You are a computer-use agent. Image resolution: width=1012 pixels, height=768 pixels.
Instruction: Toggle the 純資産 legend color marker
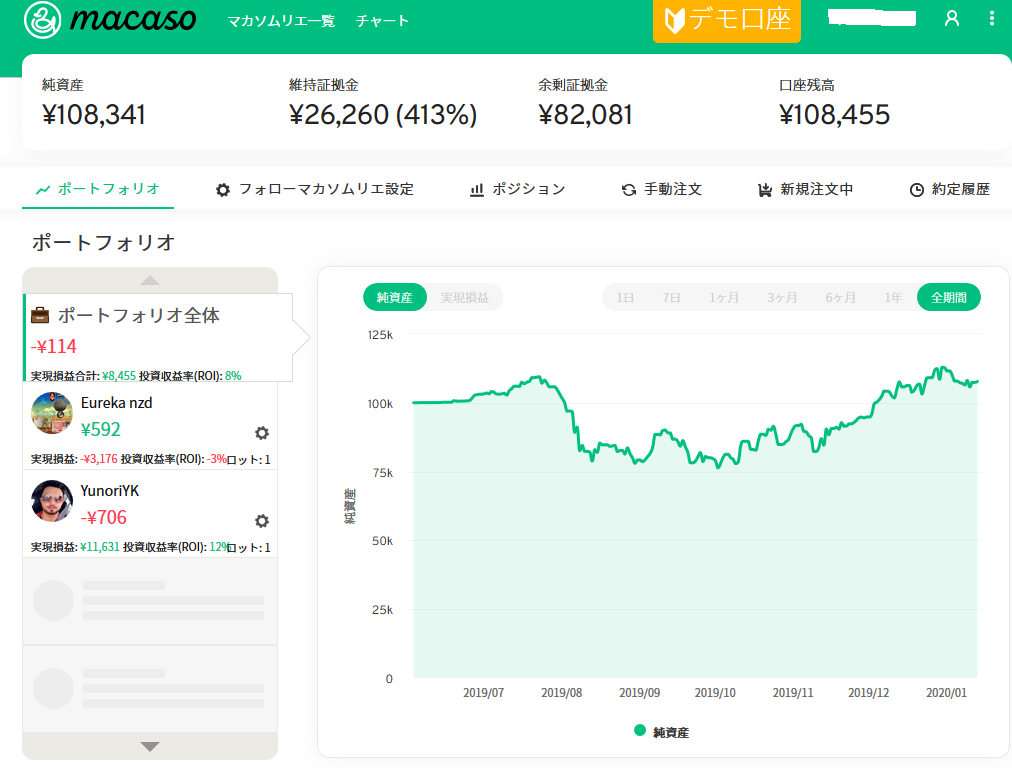click(x=640, y=731)
